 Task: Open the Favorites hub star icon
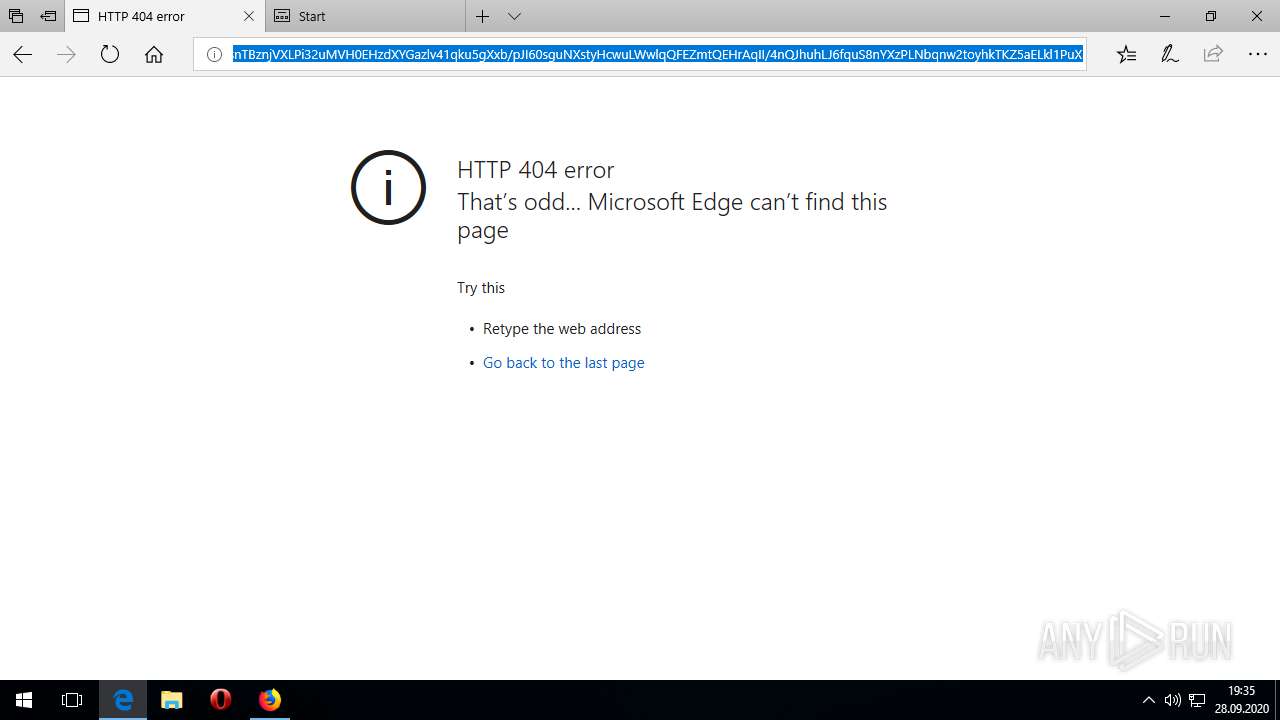click(x=1127, y=55)
